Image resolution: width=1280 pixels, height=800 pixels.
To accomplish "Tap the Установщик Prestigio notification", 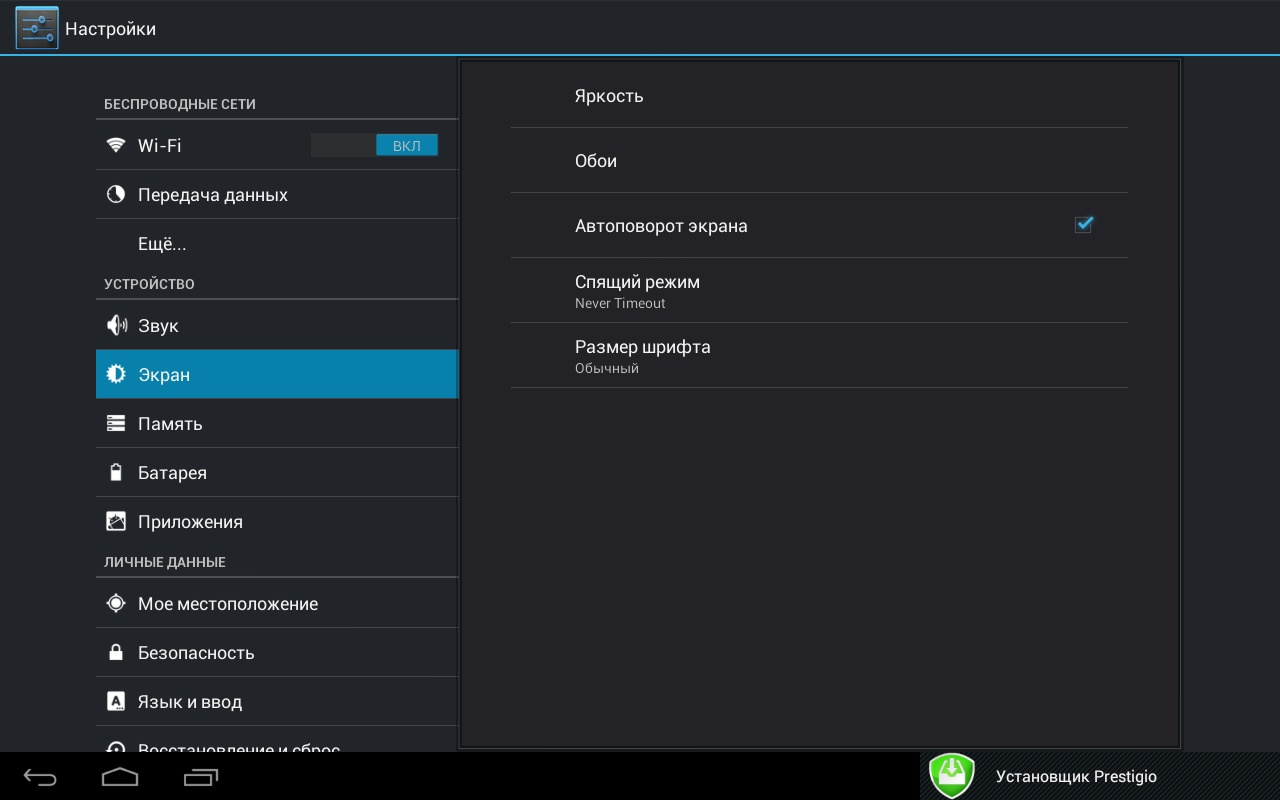I will pos(1075,777).
